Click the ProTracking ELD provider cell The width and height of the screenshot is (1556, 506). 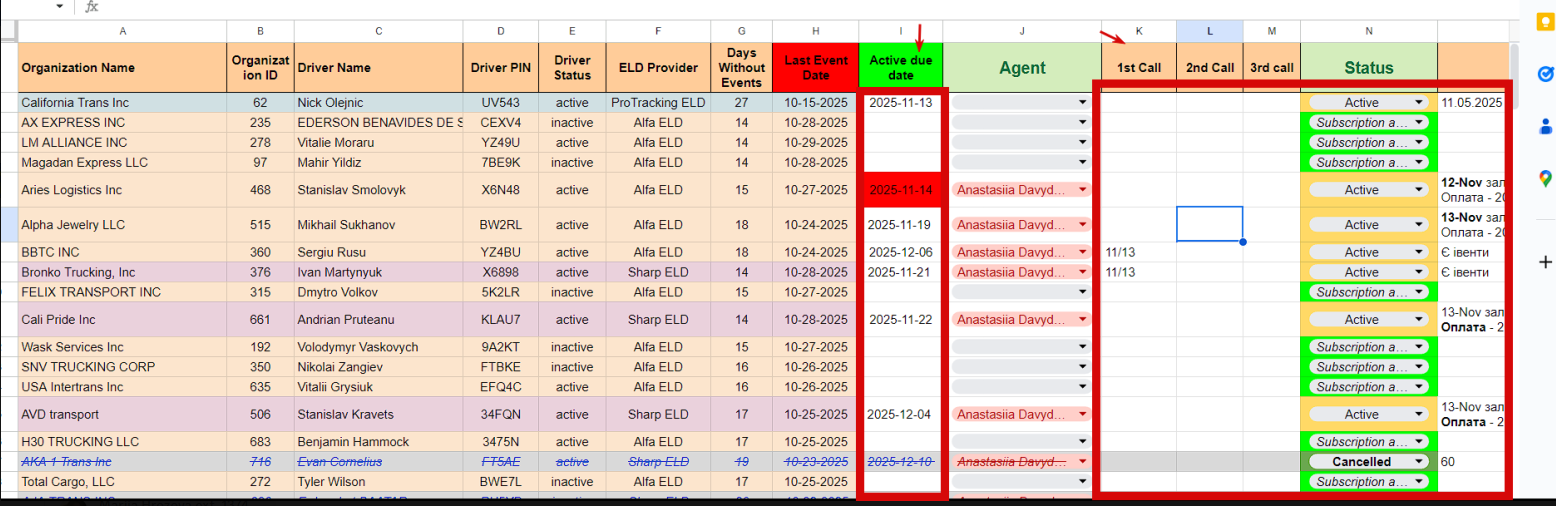click(657, 102)
